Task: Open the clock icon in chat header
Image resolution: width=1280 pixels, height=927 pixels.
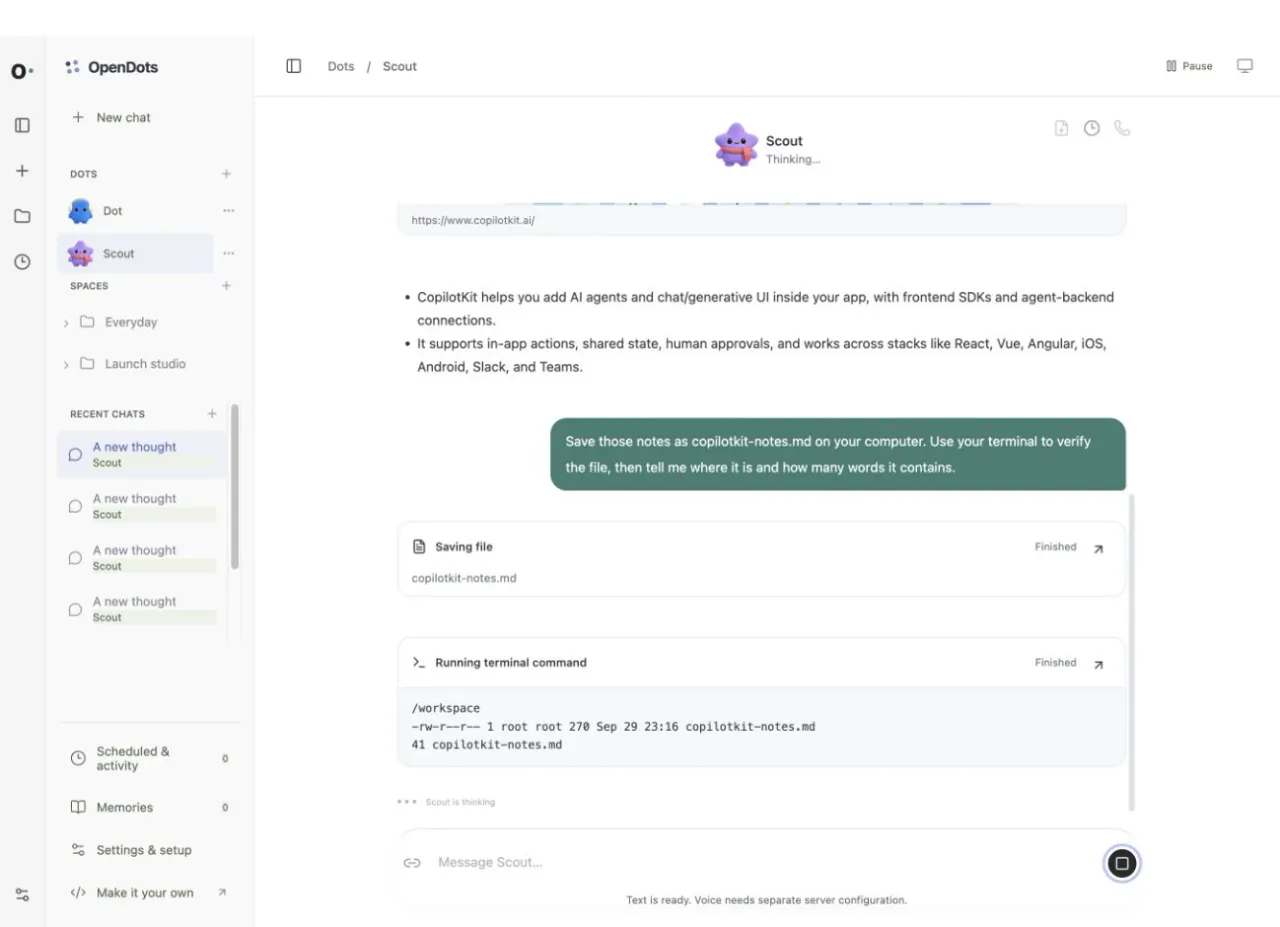Action: tap(1092, 128)
